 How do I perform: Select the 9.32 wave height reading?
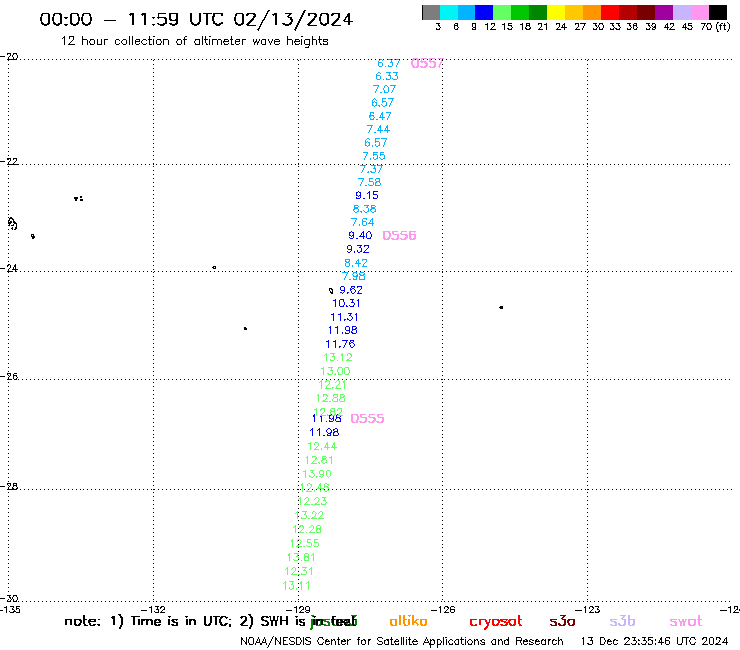(358, 249)
